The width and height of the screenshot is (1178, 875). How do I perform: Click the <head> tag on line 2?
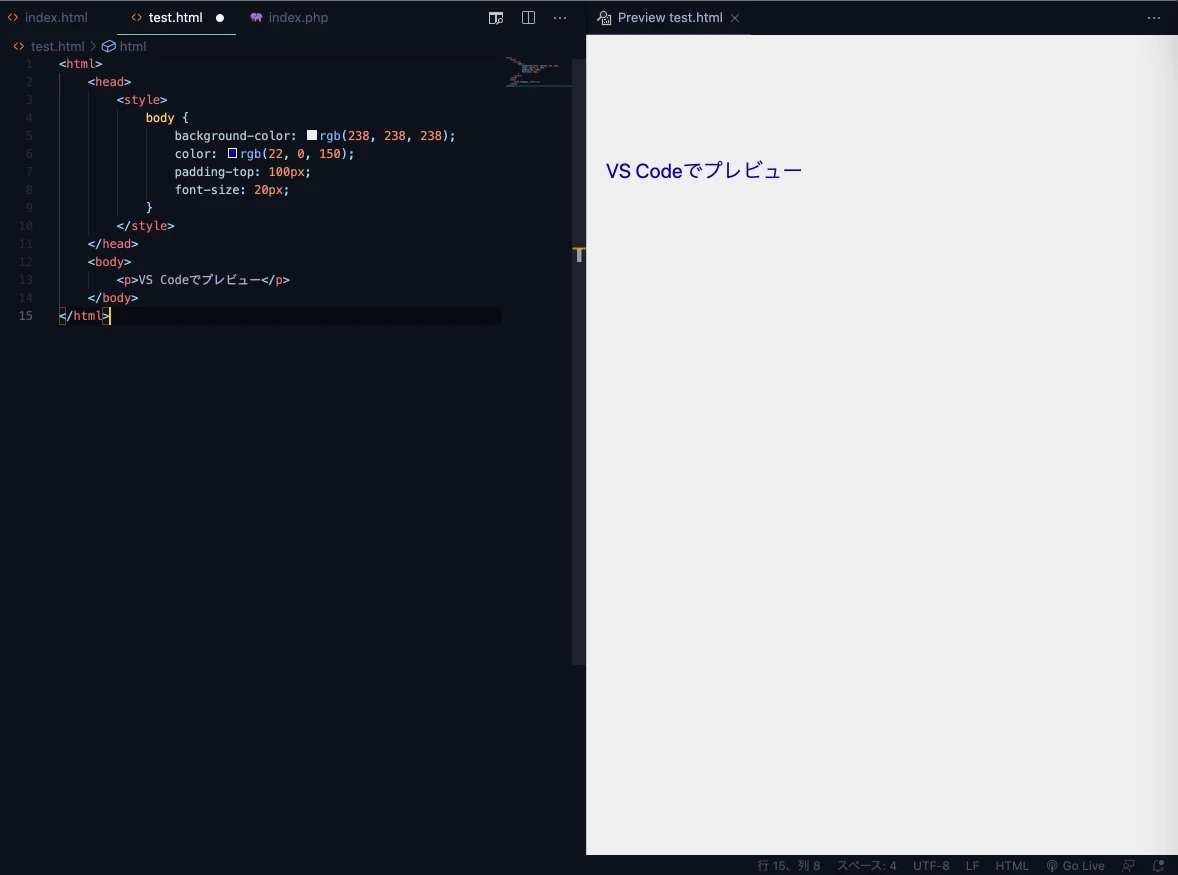tap(110, 82)
